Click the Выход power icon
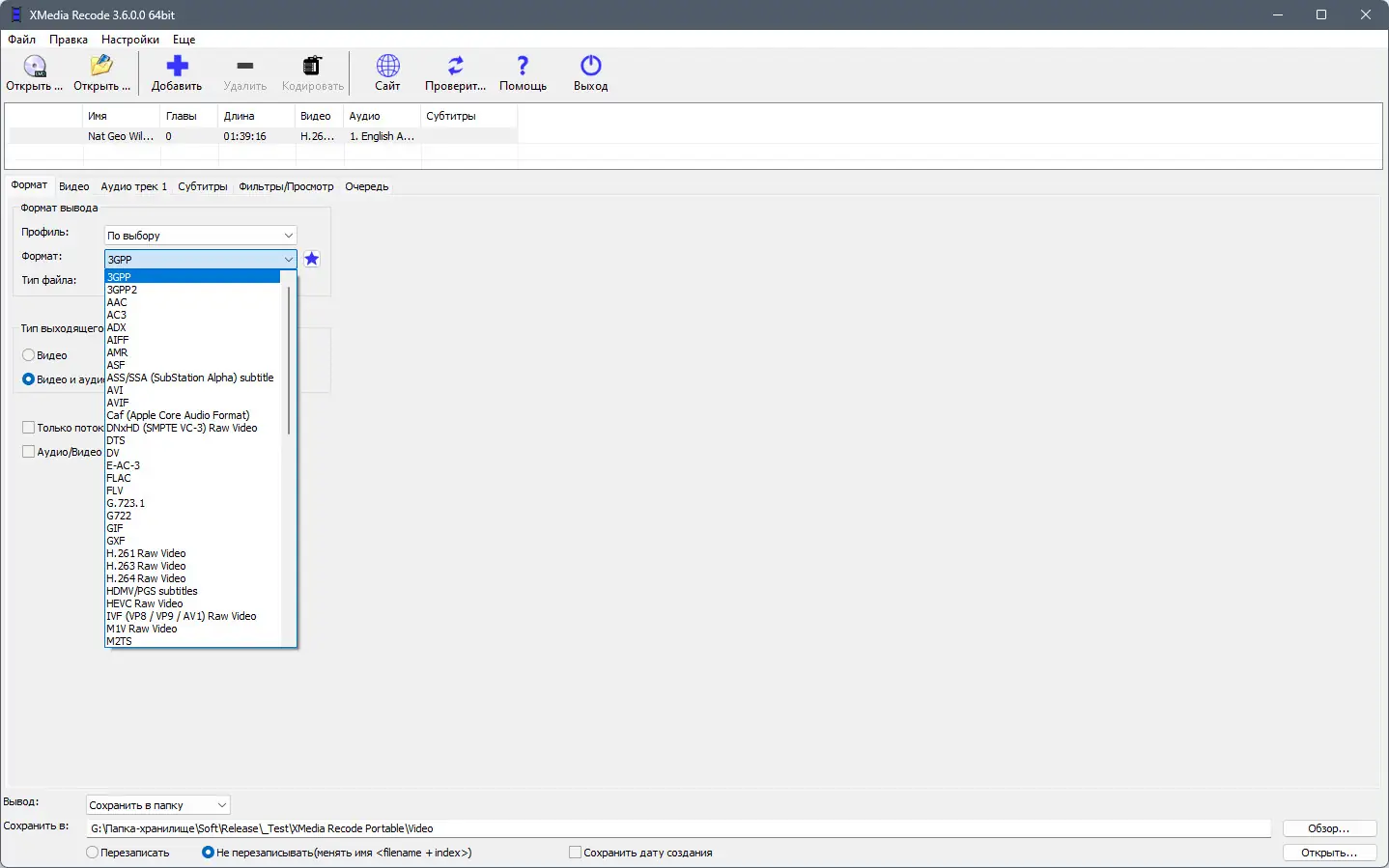Image resolution: width=1389 pixels, height=868 pixels. (x=590, y=66)
